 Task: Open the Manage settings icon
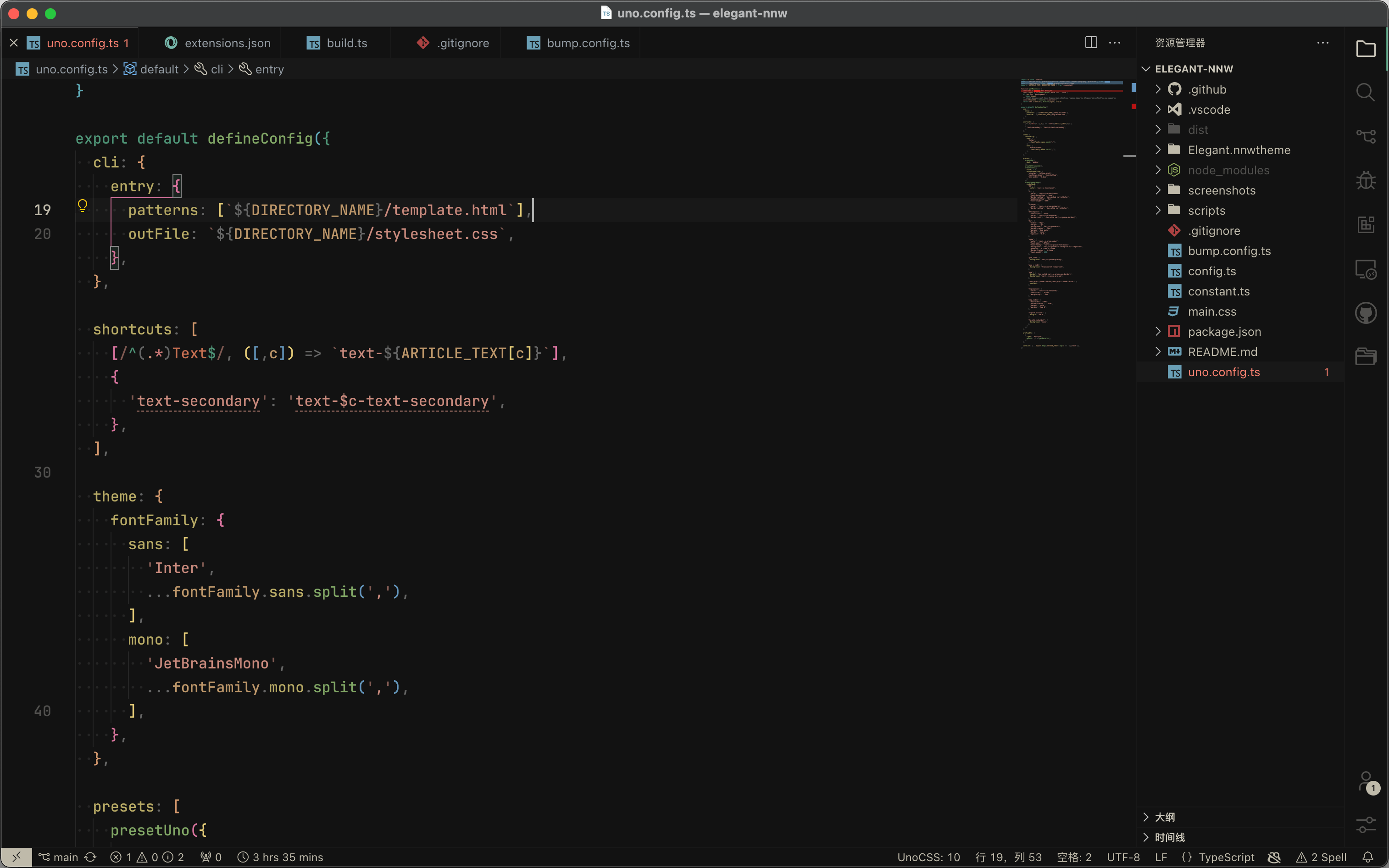pyautogui.click(x=1366, y=825)
